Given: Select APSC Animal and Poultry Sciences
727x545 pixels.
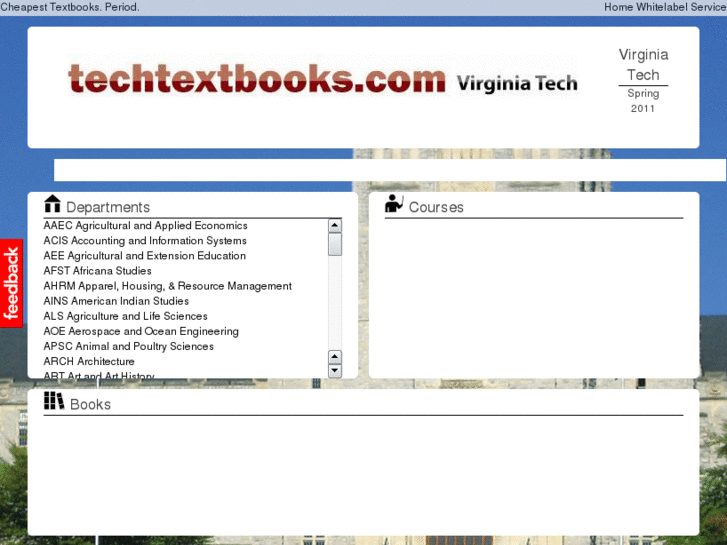Looking at the screenshot, I should coord(129,346).
